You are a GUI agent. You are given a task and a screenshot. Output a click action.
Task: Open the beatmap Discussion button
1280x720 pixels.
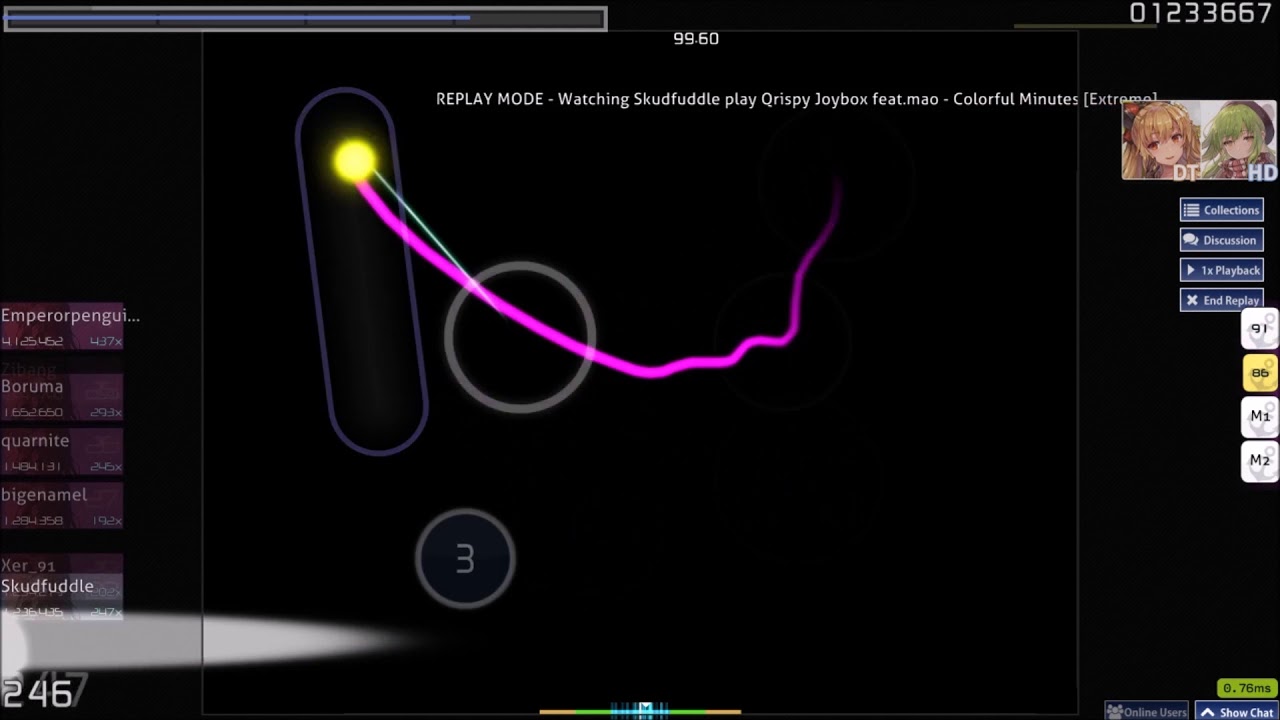coord(1221,240)
